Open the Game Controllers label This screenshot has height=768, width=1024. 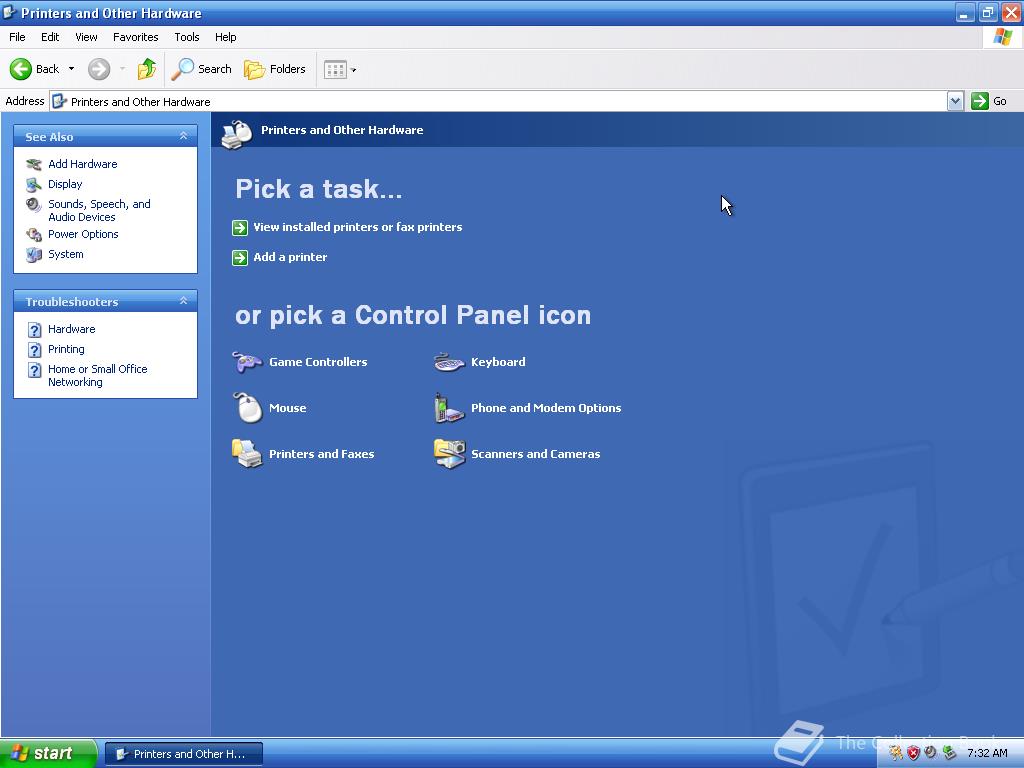318,362
